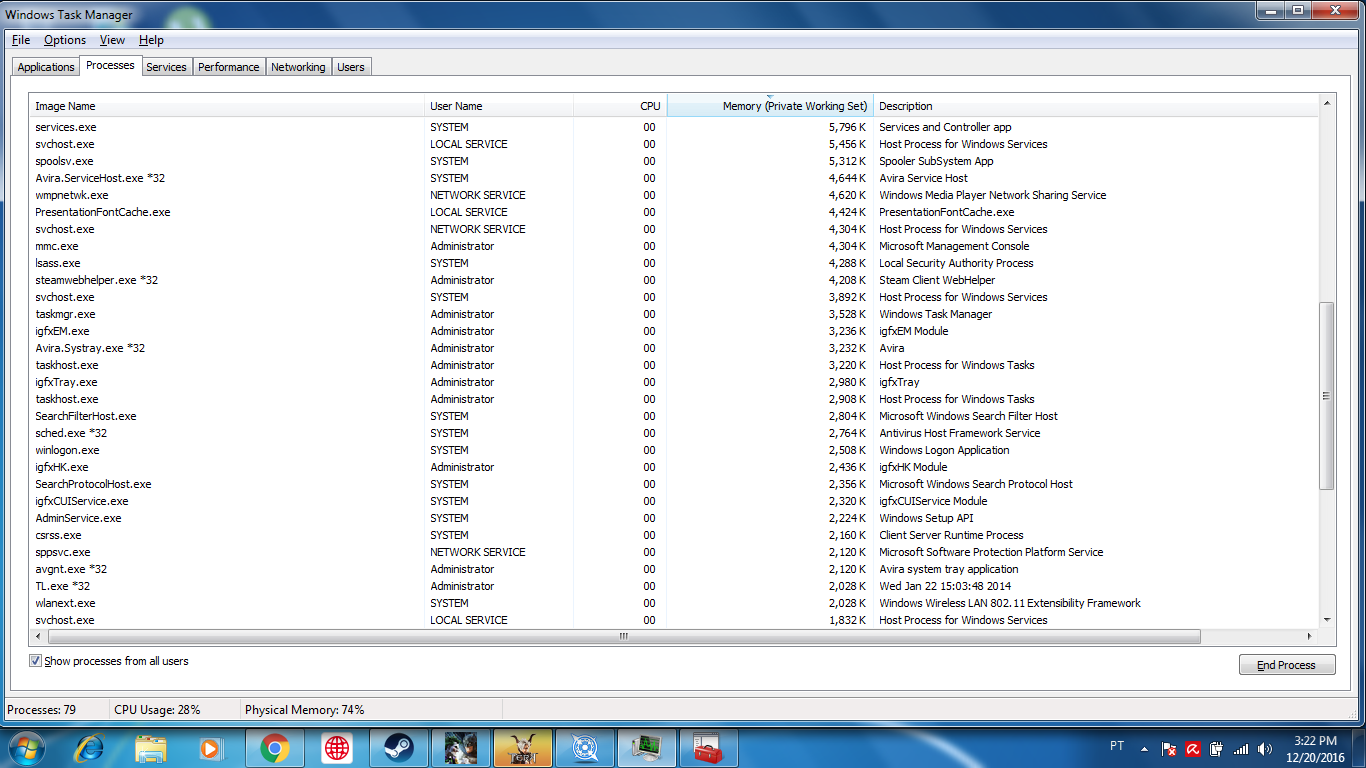Toggle Show processes from all users checkbox
Screen dimensions: 1366x768
click(x=36, y=661)
